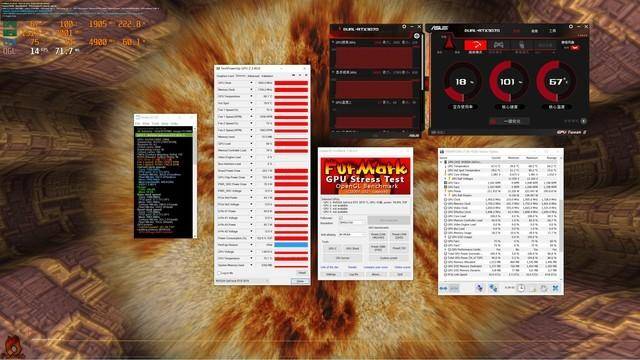Click the GPU-Z Close button
Image resolution: width=640 pixels, height=360 pixels.
coord(300,281)
